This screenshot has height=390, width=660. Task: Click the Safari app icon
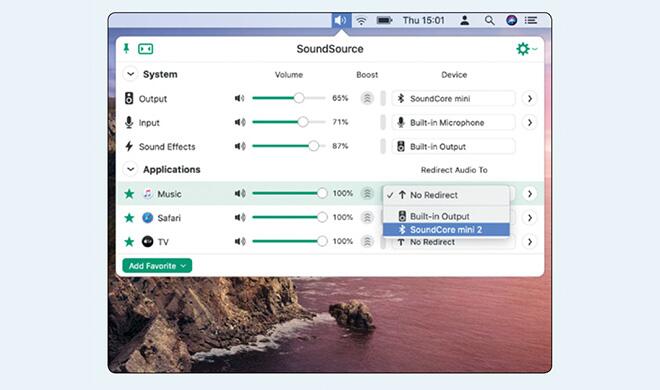click(x=148, y=218)
